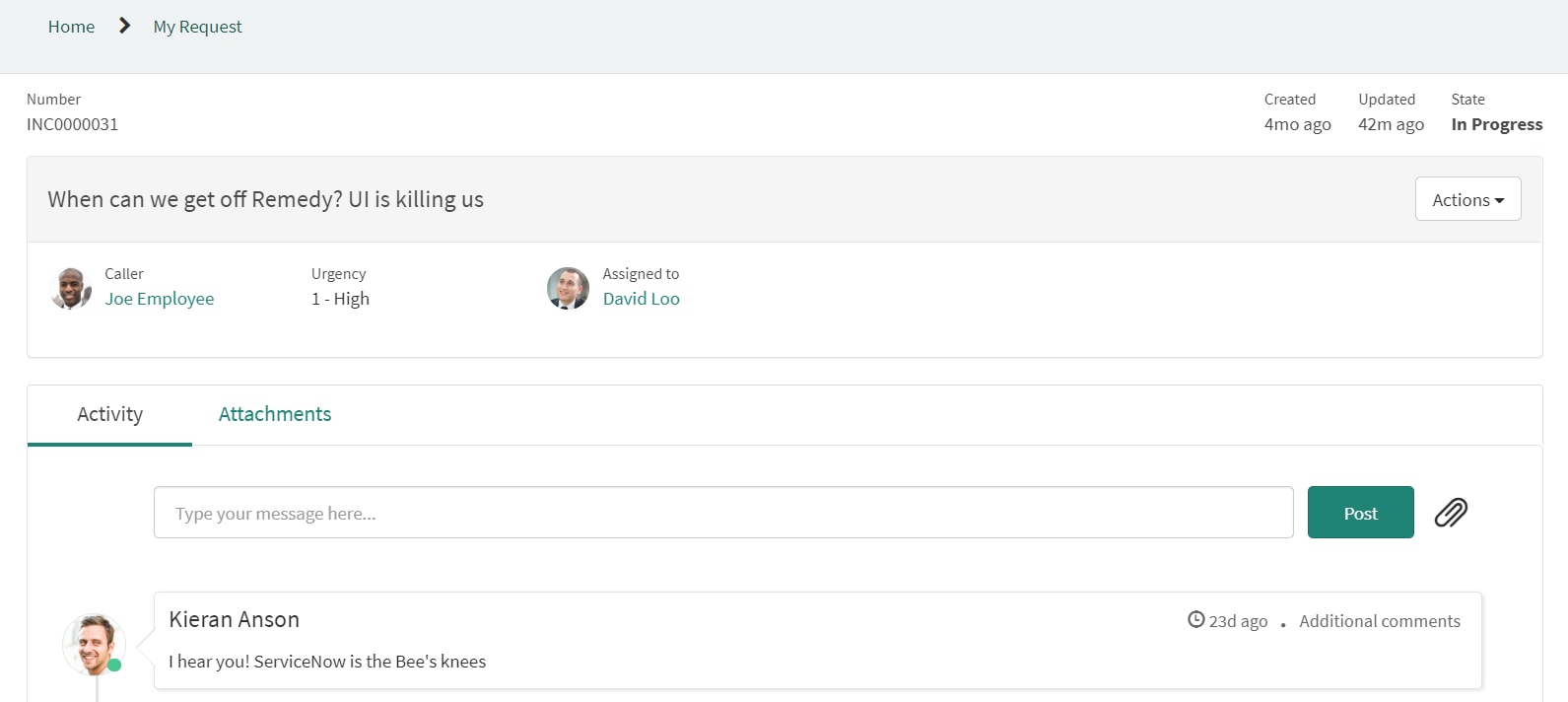
Task: Click the Kieran Anson commenter name
Action: tap(234, 619)
